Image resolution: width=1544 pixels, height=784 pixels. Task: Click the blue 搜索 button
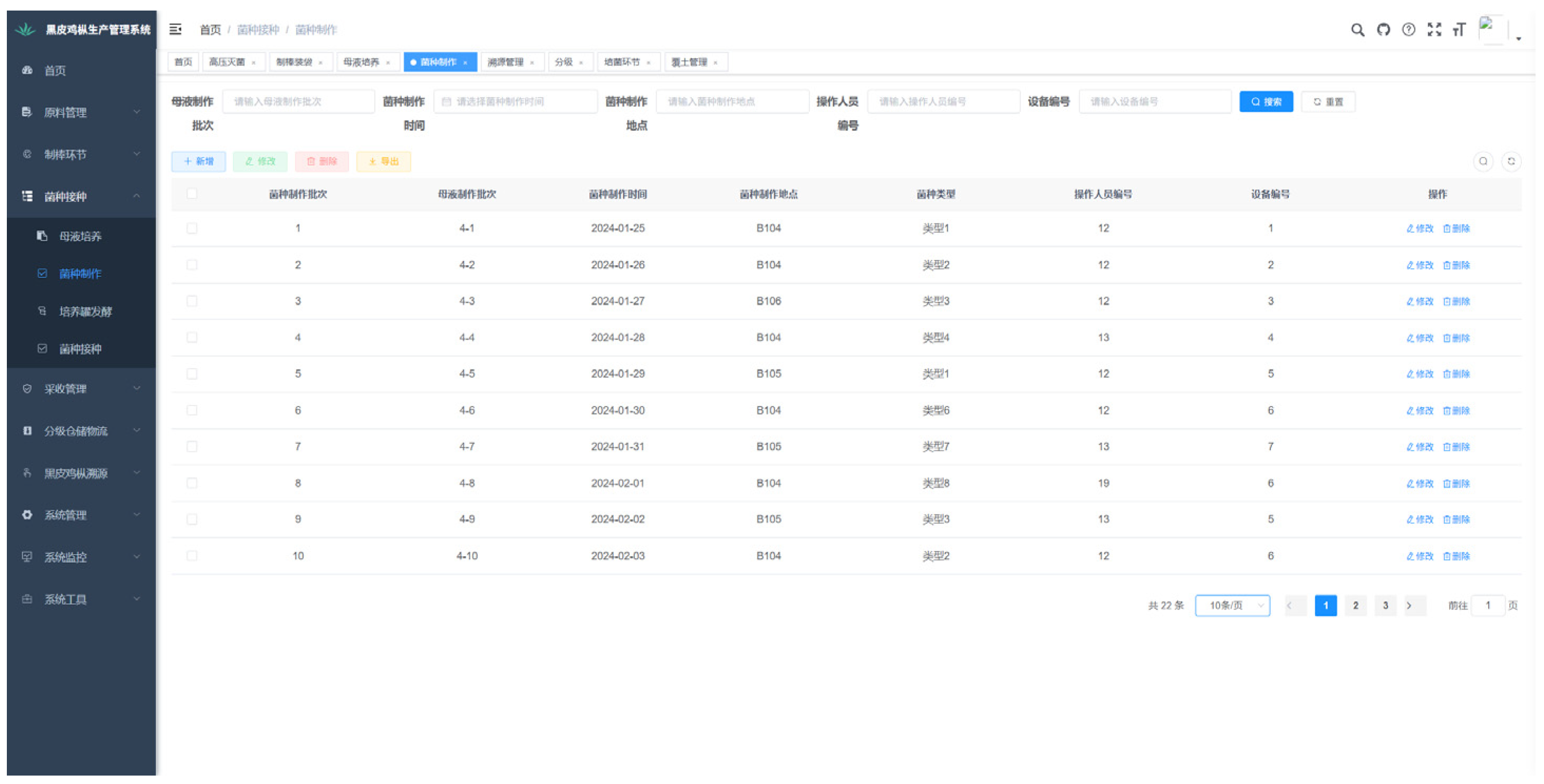click(x=1266, y=102)
